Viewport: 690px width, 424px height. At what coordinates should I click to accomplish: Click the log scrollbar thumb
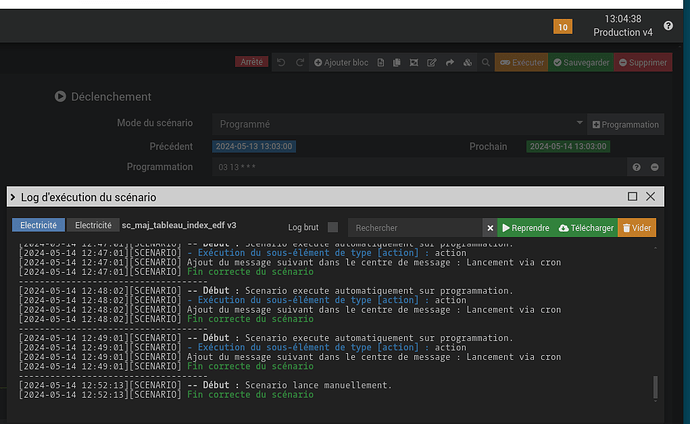click(x=656, y=387)
